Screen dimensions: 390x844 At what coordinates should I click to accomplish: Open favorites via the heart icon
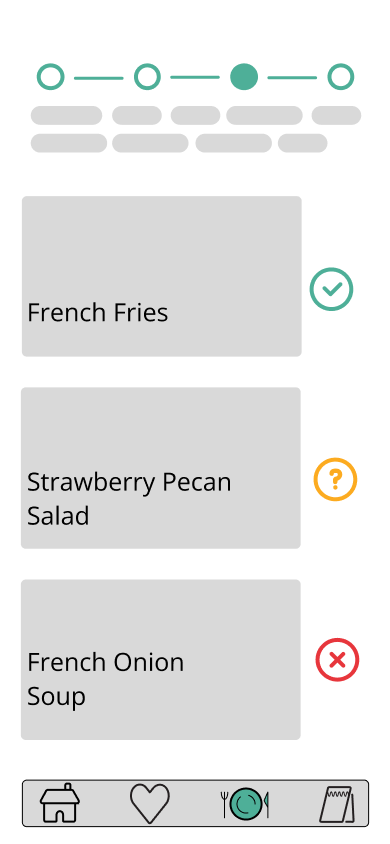click(150, 803)
